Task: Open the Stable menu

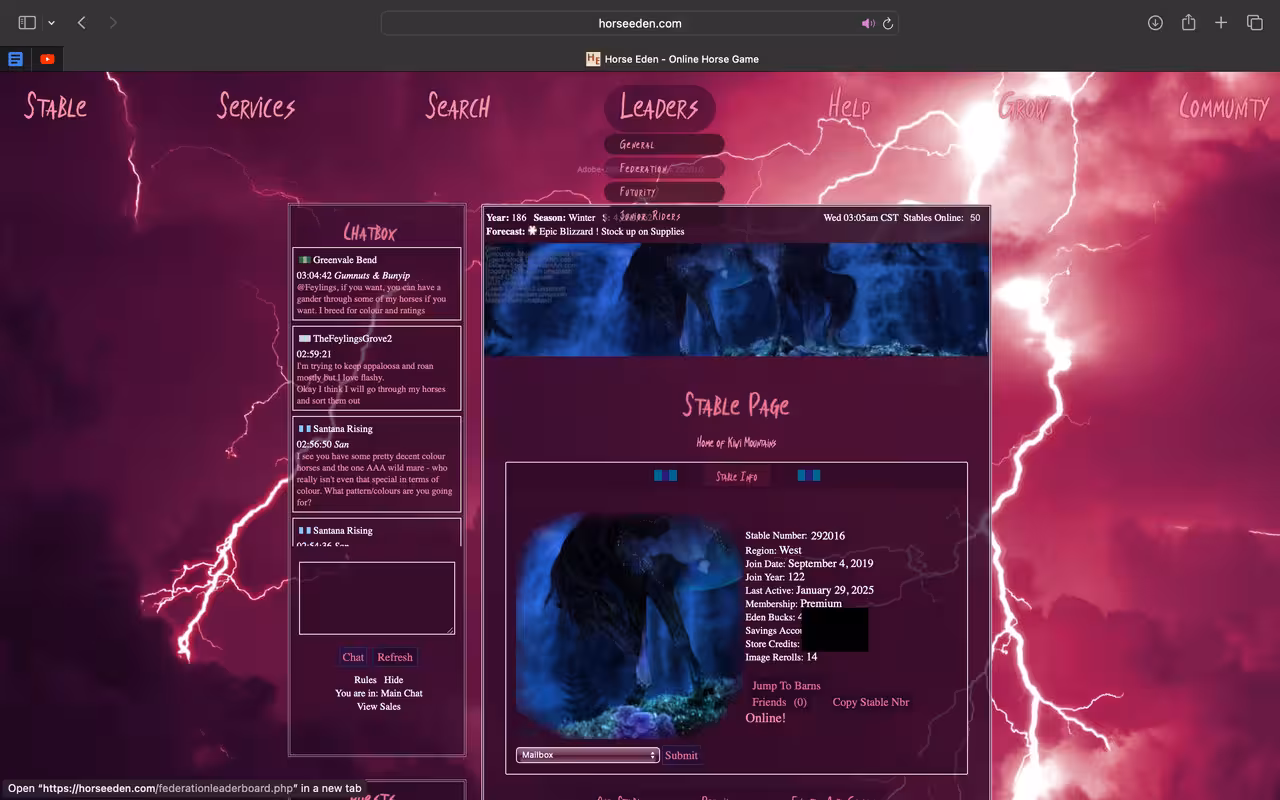Action: 56,106
